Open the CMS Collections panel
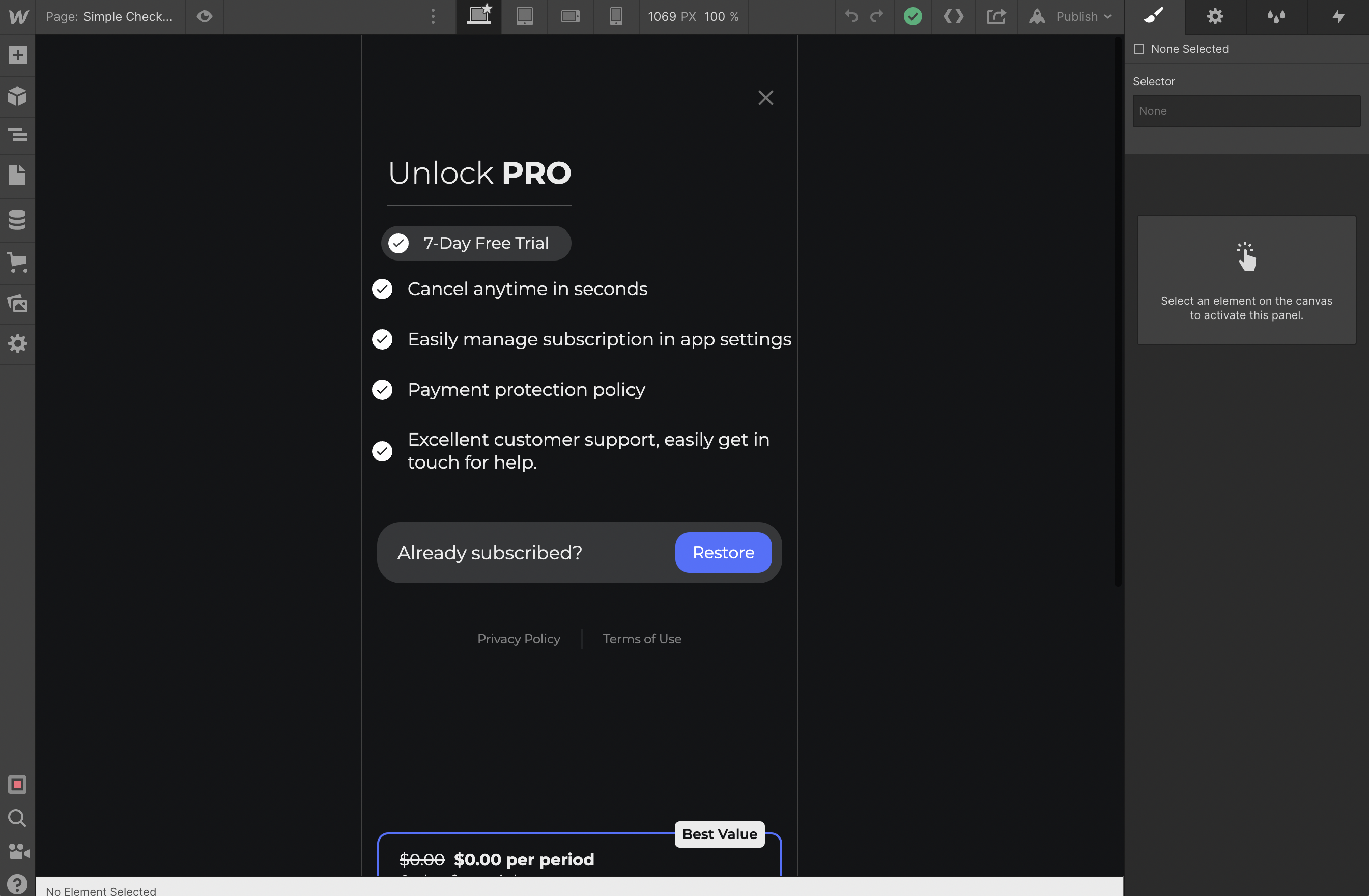Image resolution: width=1369 pixels, height=896 pixels. [17, 219]
